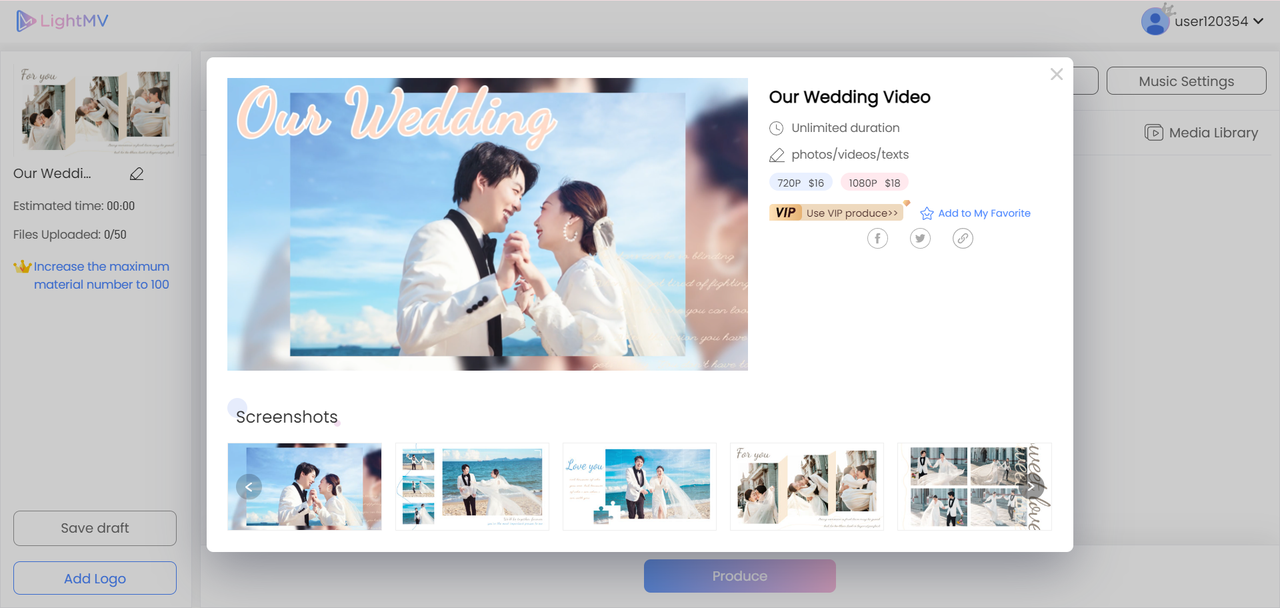This screenshot has width=1280, height=608.
Task: Click the template thumbnail in the sidebar
Action: pos(95,110)
